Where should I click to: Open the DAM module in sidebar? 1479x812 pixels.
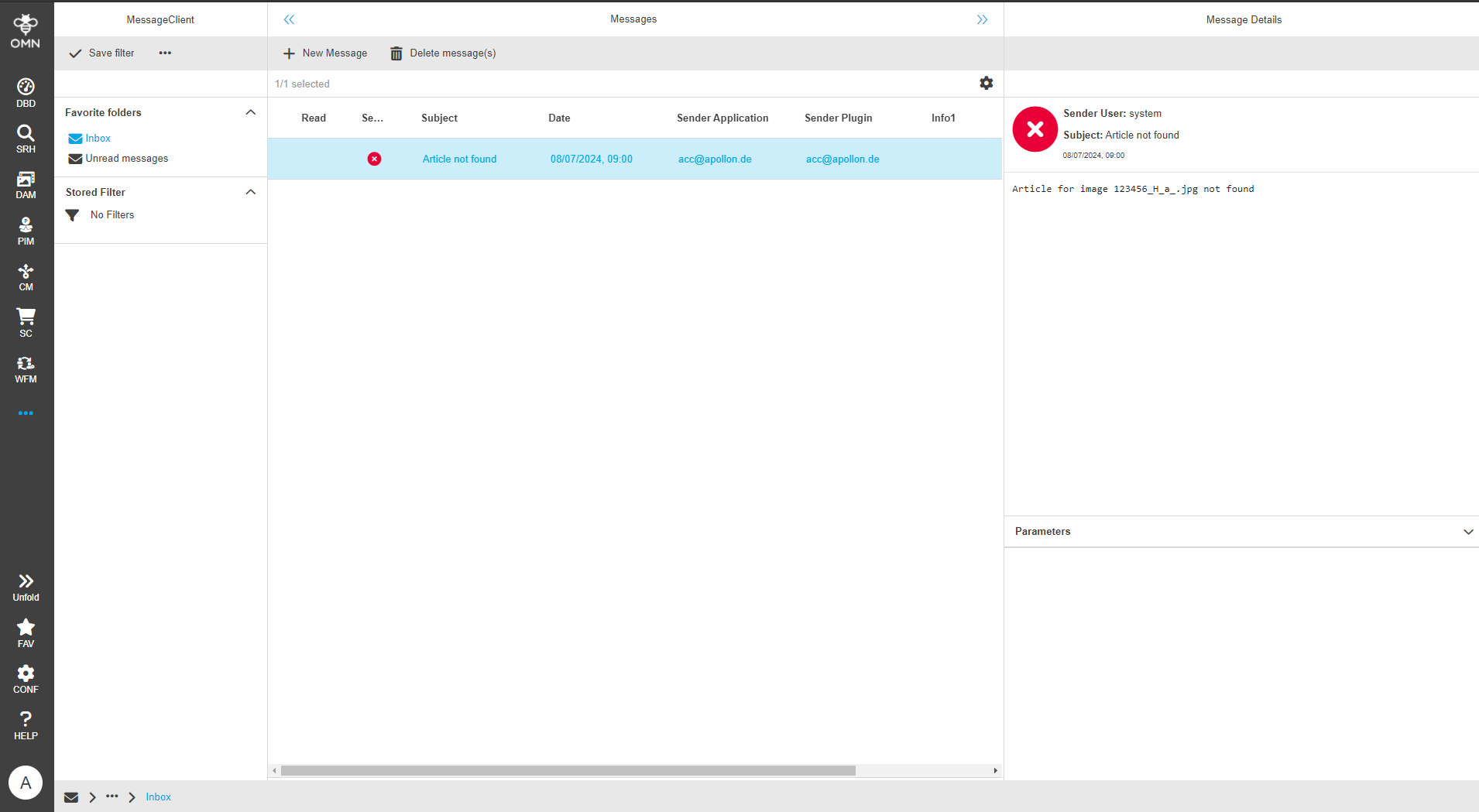click(26, 185)
